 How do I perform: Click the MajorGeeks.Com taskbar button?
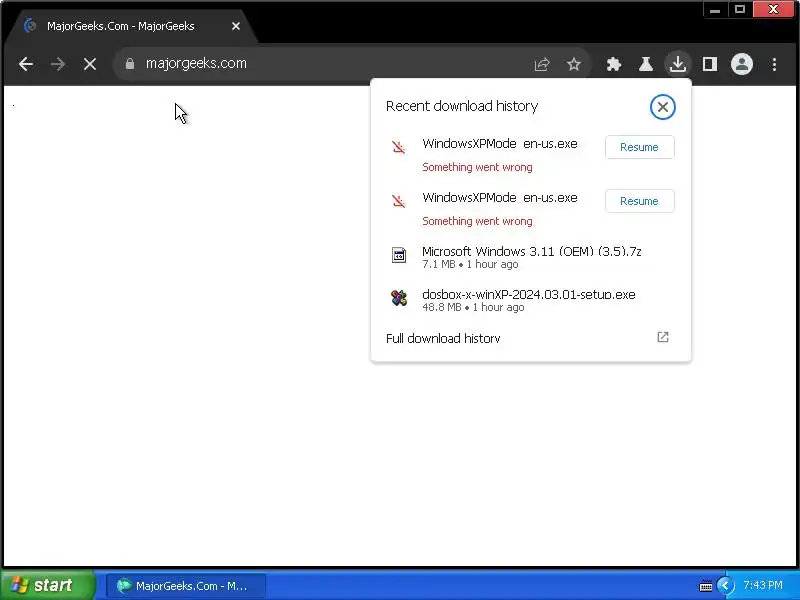[186, 586]
